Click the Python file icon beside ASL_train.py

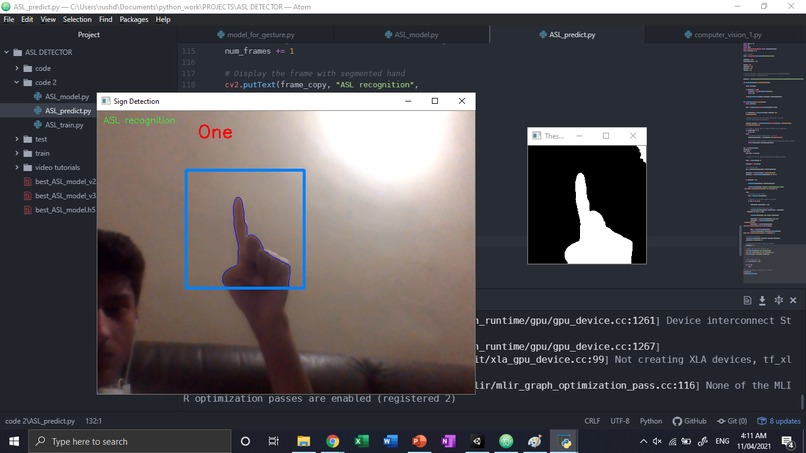pyautogui.click(x=38, y=124)
